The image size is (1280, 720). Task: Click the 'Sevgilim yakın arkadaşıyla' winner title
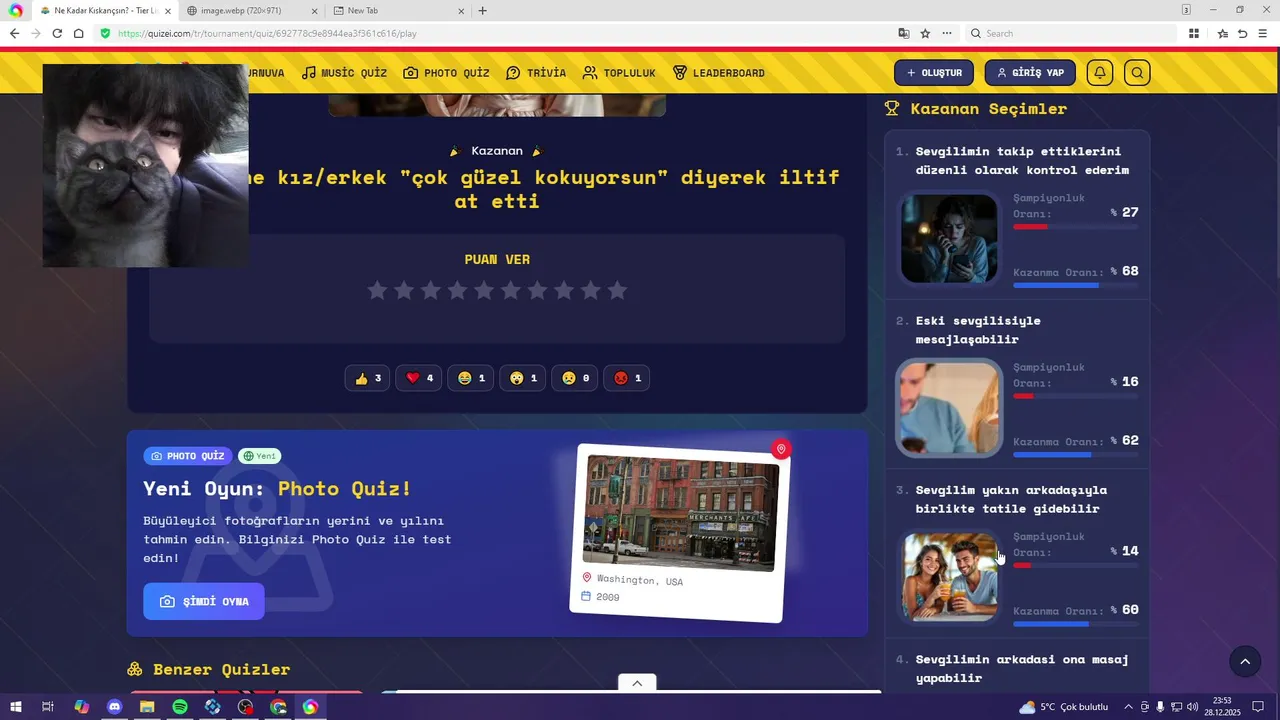point(1011,499)
